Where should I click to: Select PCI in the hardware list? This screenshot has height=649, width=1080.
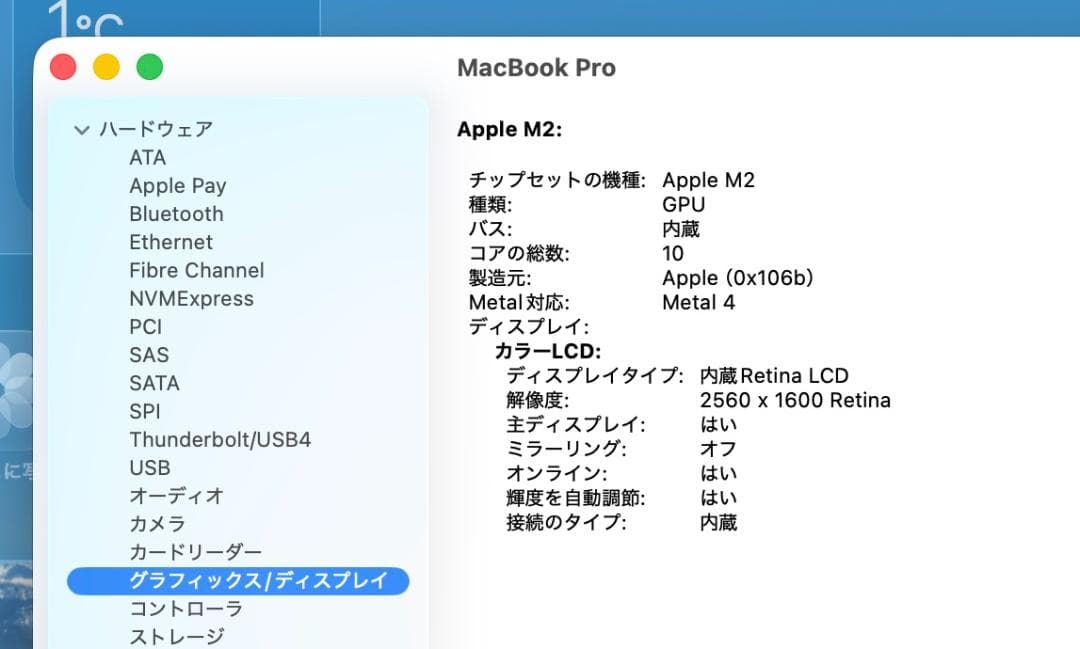coord(145,326)
